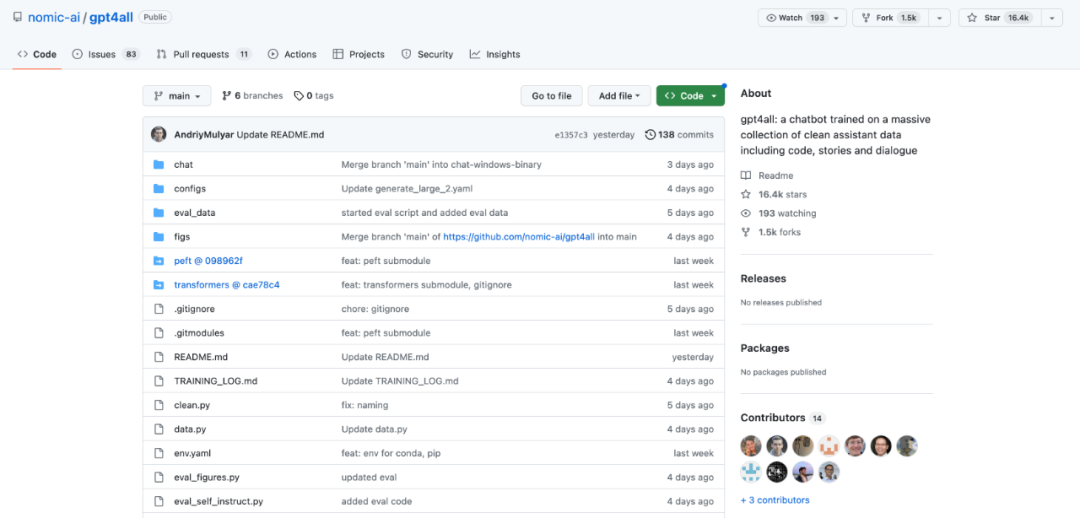
Task: Open commit message 'added eval code'
Action: [377, 501]
